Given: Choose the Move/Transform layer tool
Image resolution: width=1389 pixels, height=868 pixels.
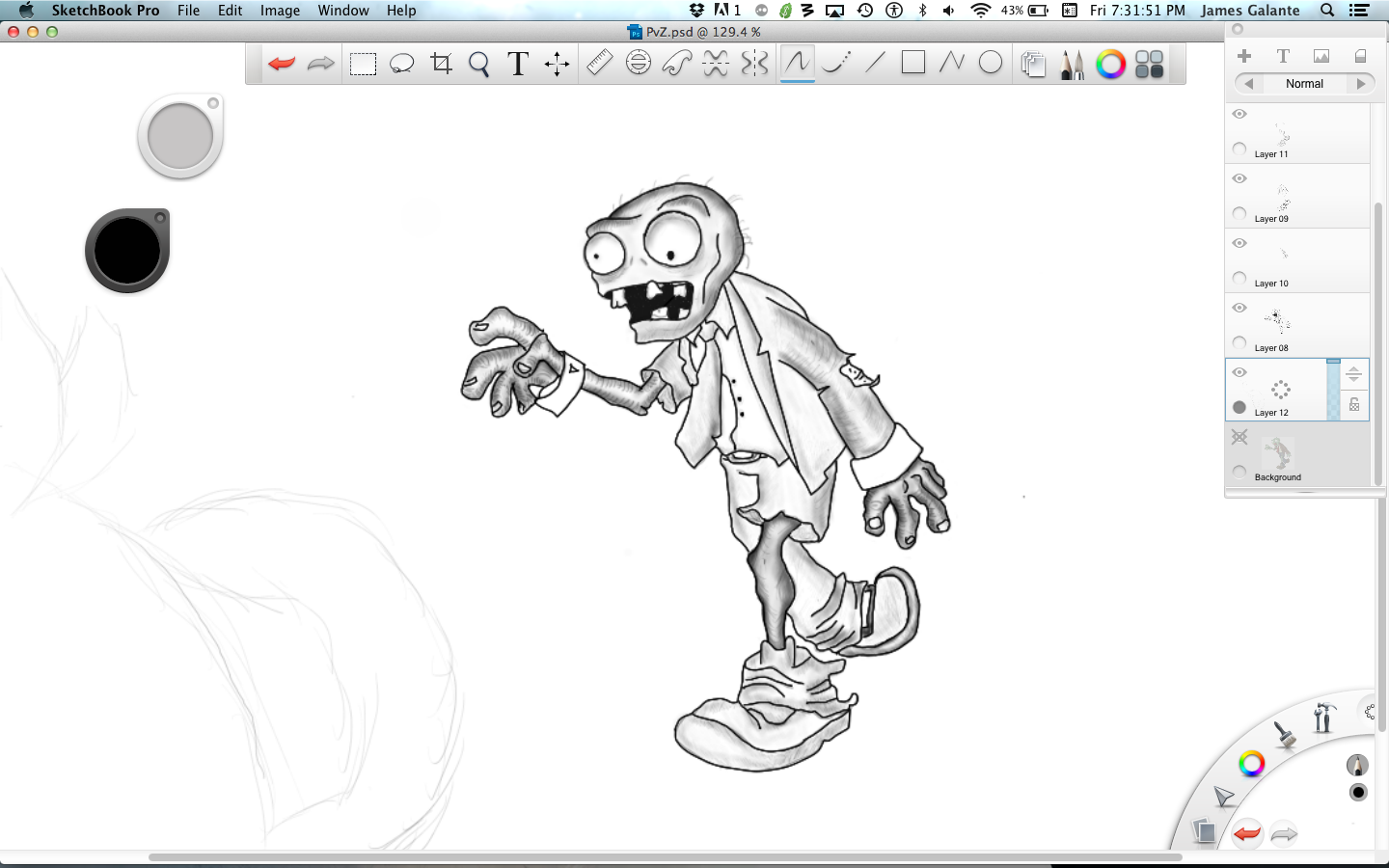Looking at the screenshot, I should pyautogui.click(x=557, y=65).
